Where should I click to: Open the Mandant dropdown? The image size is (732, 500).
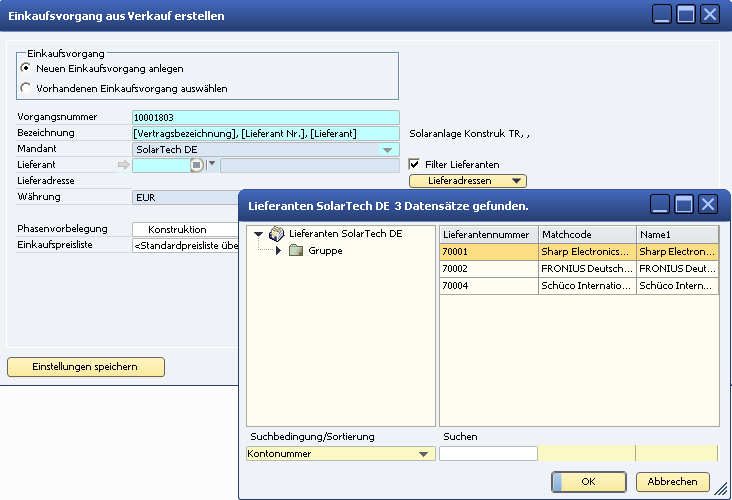(388, 149)
